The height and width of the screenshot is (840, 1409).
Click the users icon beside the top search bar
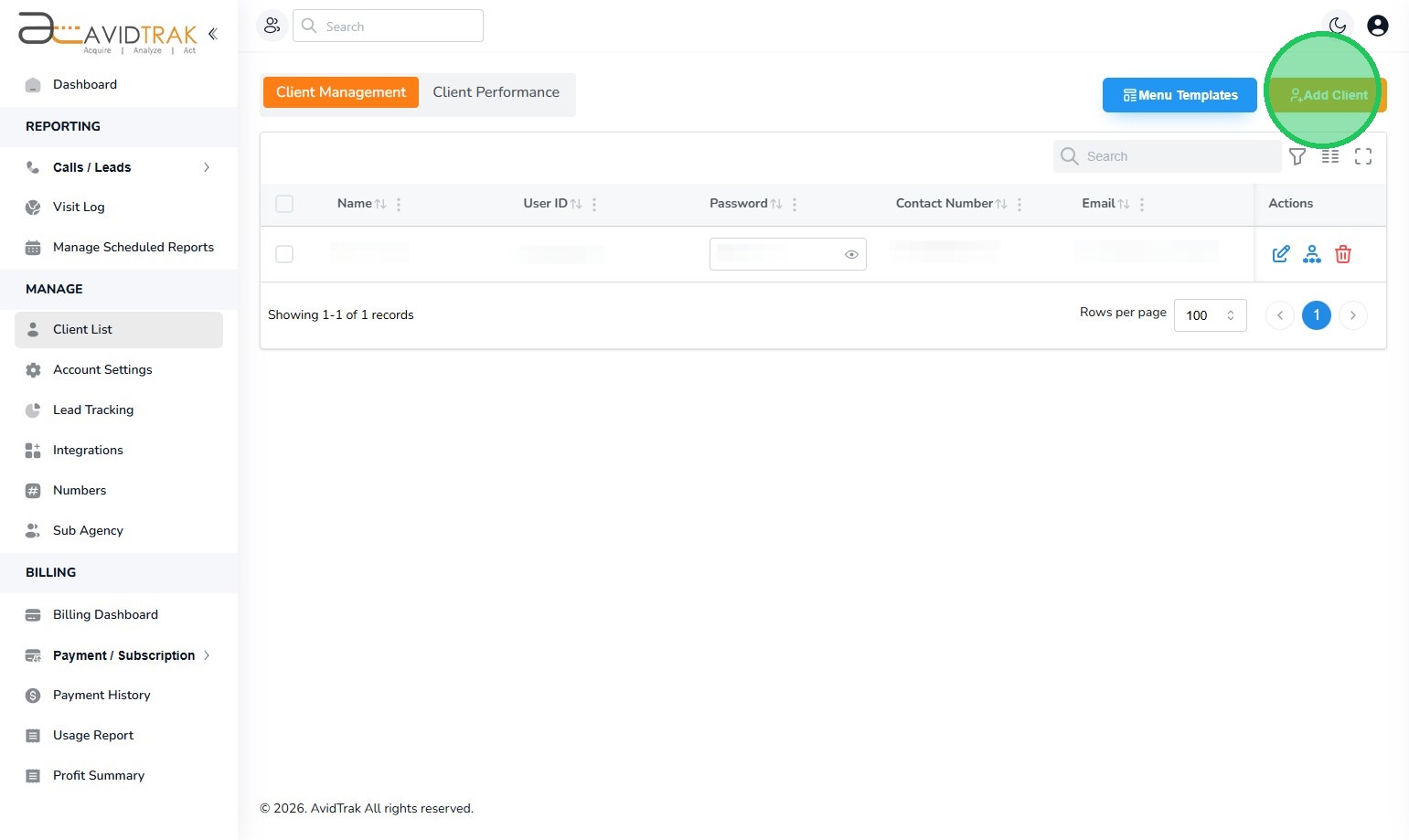coord(272,26)
